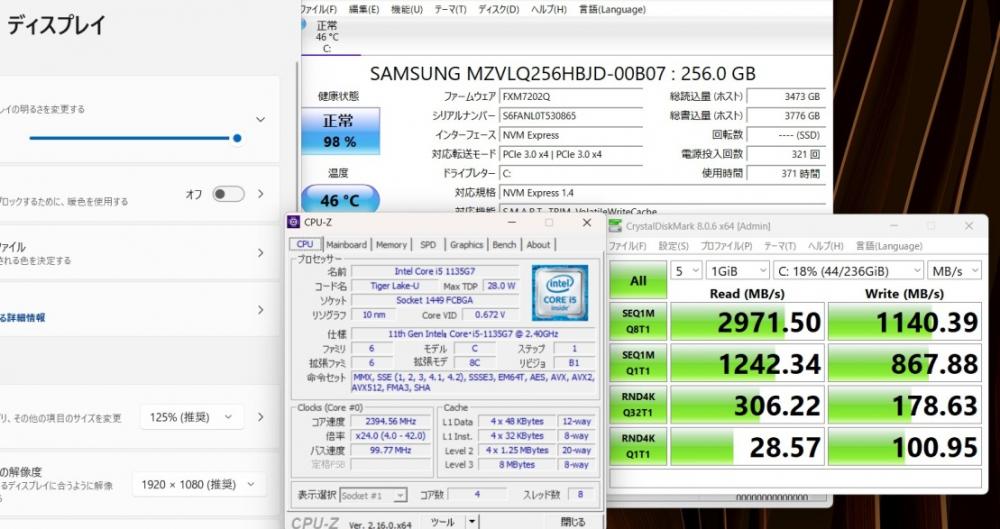Click the display brightness slider
The width and height of the screenshot is (1000, 529).
coord(133,138)
